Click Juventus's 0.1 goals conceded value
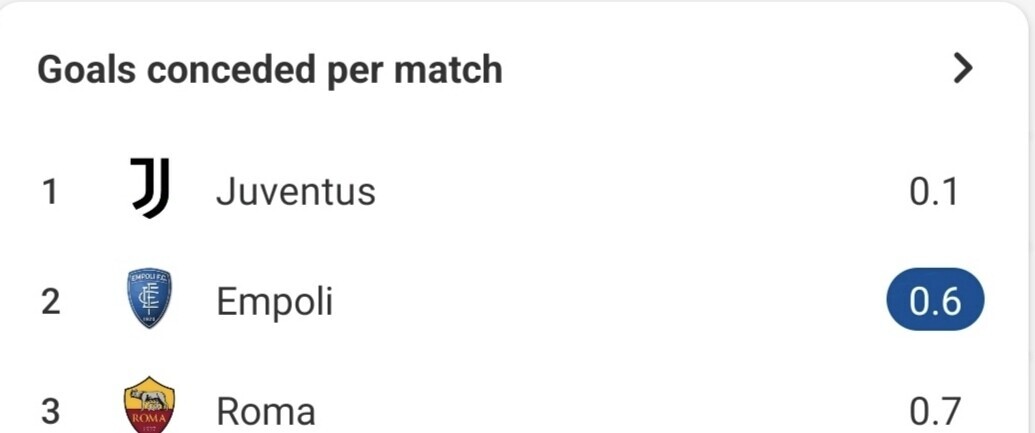The width and height of the screenshot is (1035, 433). [x=933, y=193]
